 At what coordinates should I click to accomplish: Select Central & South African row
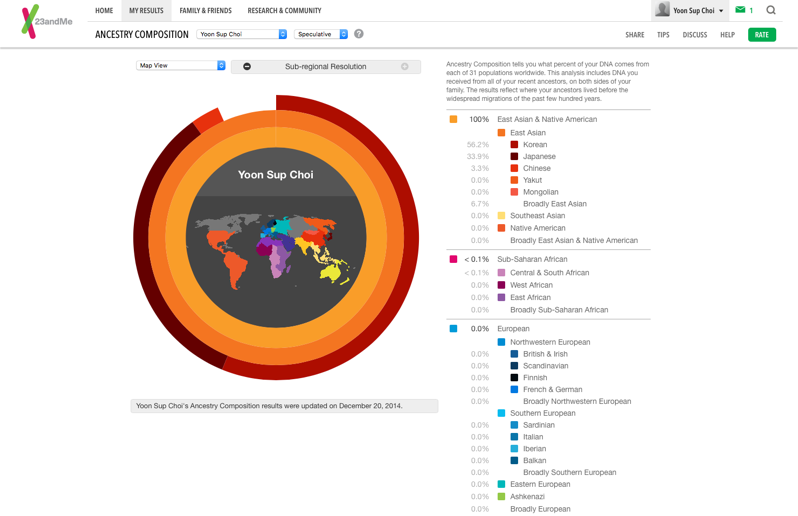[x=527, y=273]
